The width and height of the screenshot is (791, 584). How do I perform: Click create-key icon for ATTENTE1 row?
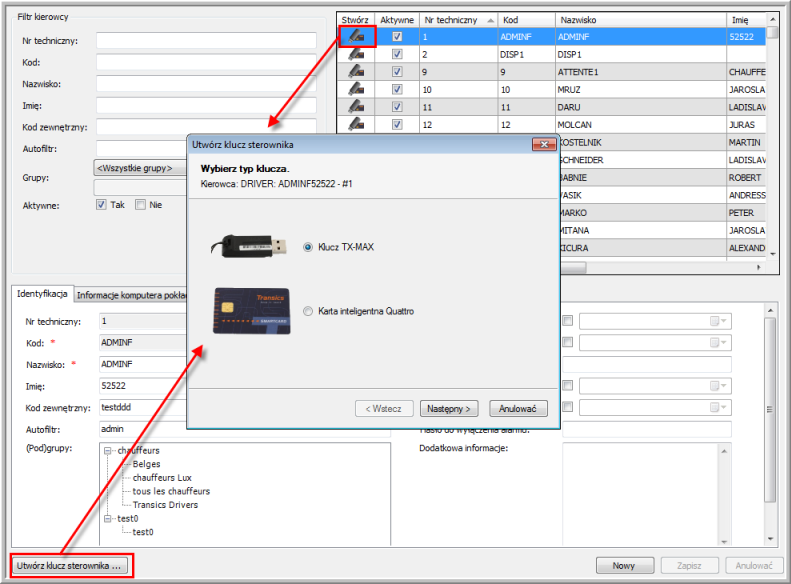tap(356, 72)
